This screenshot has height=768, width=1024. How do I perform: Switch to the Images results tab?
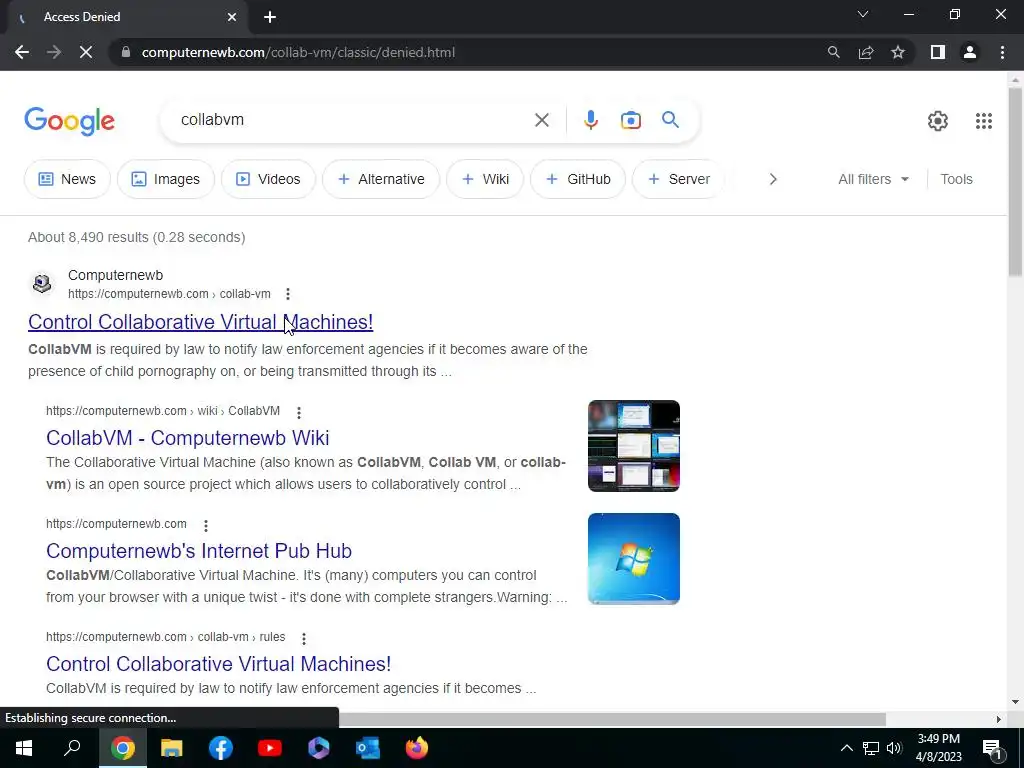[x=166, y=179]
